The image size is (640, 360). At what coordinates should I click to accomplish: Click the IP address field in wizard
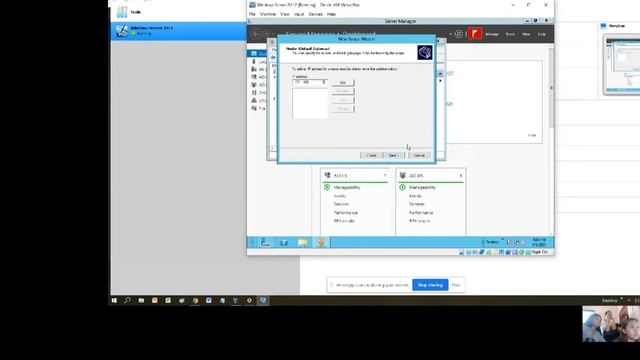310,82
